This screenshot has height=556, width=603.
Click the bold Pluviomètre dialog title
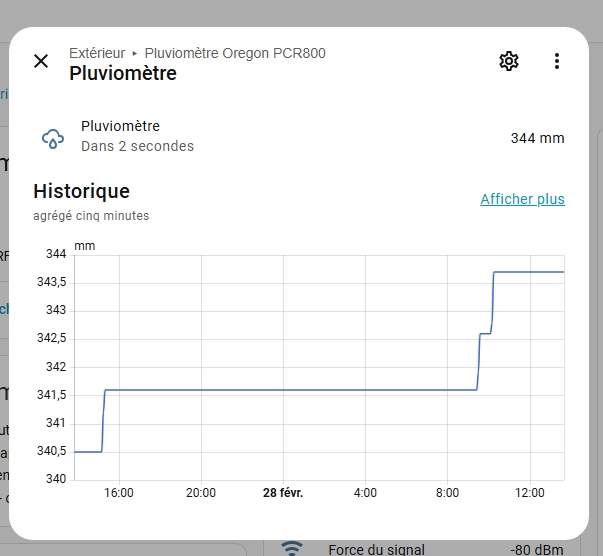click(122, 73)
